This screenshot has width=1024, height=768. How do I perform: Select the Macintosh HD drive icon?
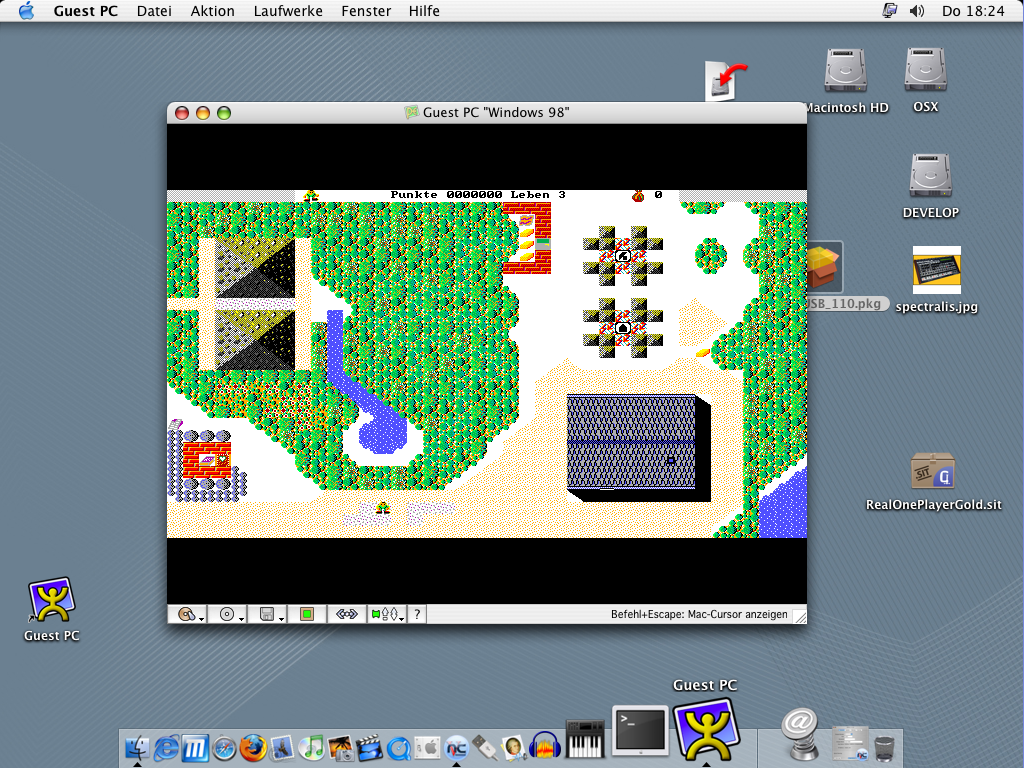[x=845, y=71]
